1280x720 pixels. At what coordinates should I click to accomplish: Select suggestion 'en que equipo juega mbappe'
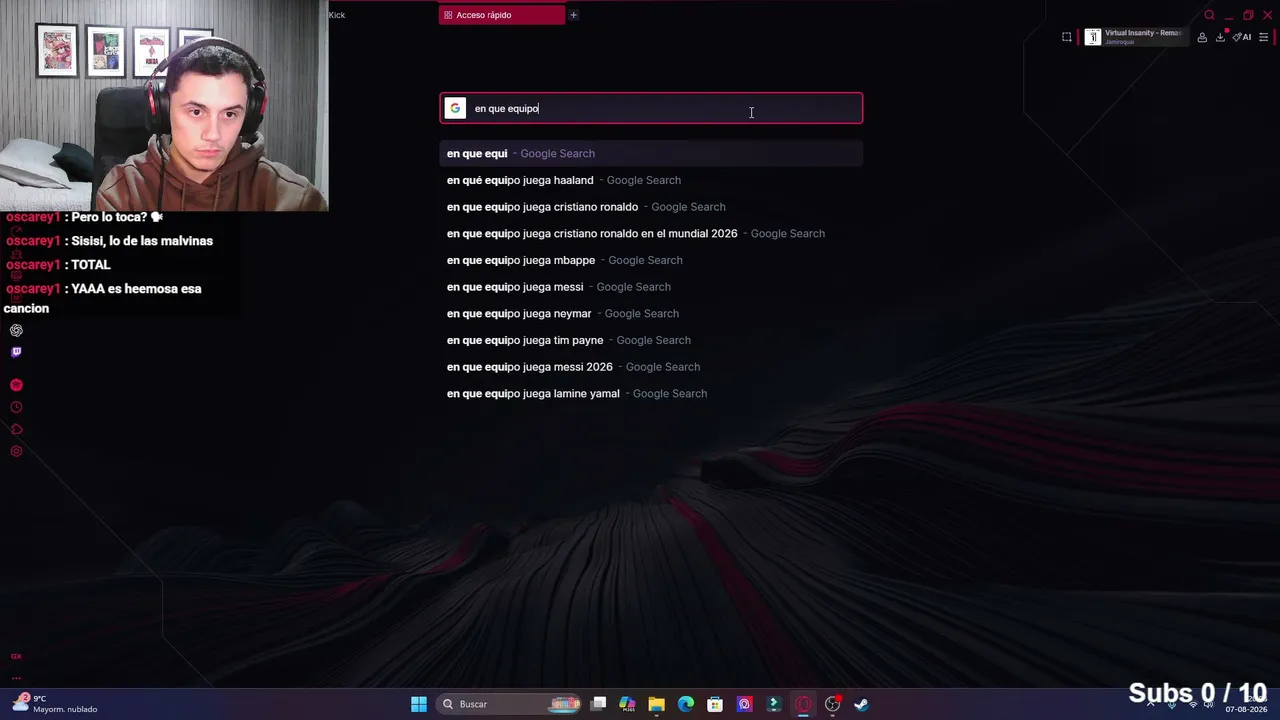(651, 260)
